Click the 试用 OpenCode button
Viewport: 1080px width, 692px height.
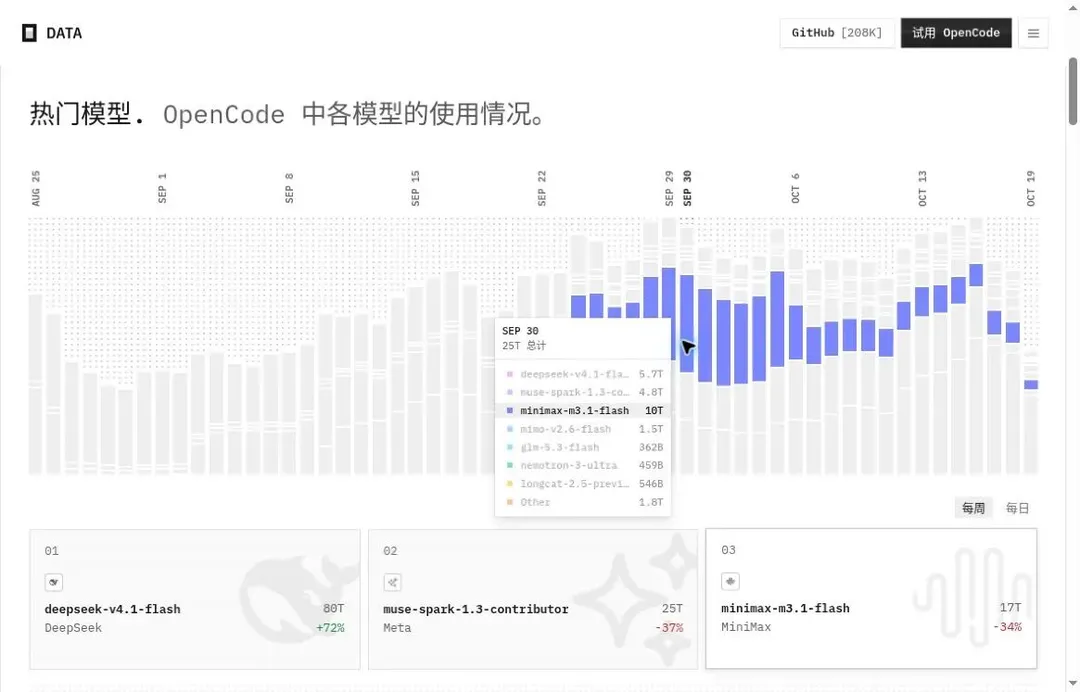tap(956, 33)
